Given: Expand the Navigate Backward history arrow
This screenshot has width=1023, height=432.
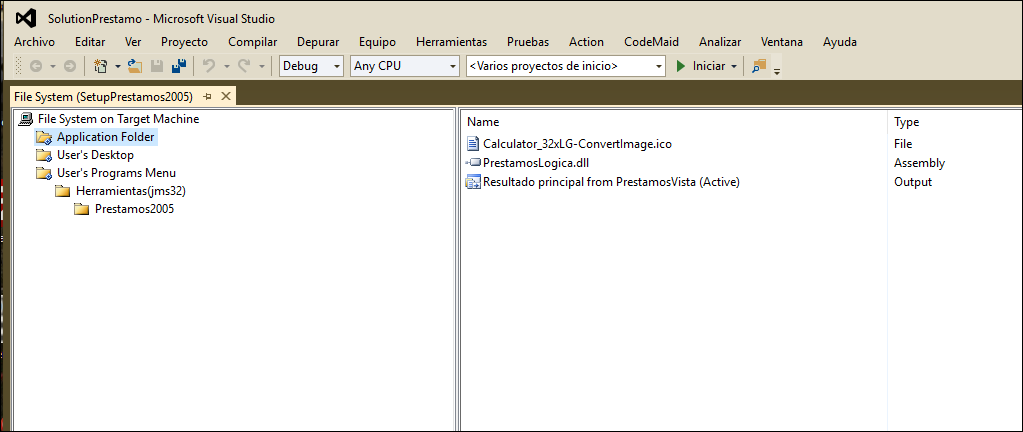Looking at the screenshot, I should coord(53,67).
